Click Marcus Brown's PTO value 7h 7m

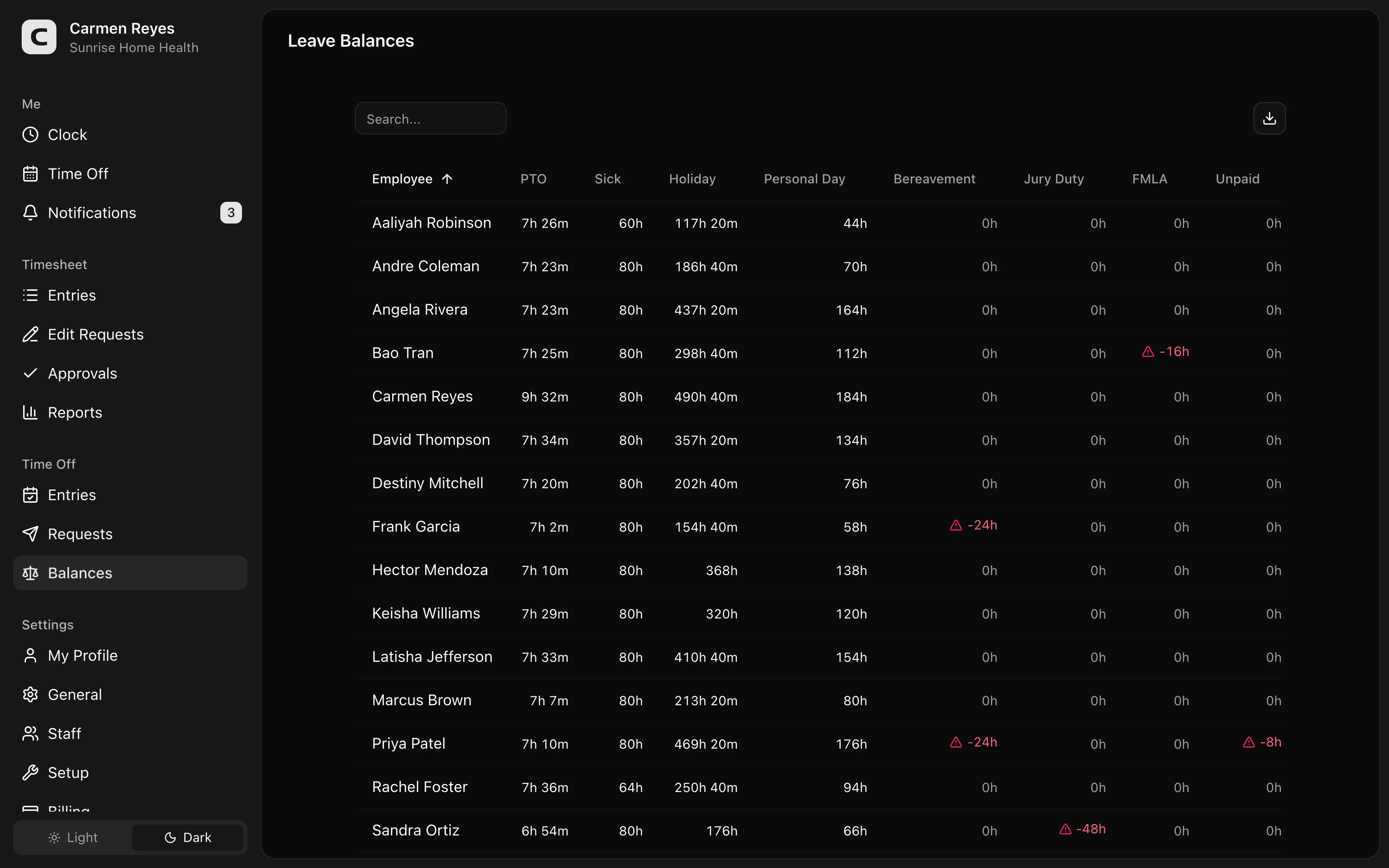pos(549,701)
